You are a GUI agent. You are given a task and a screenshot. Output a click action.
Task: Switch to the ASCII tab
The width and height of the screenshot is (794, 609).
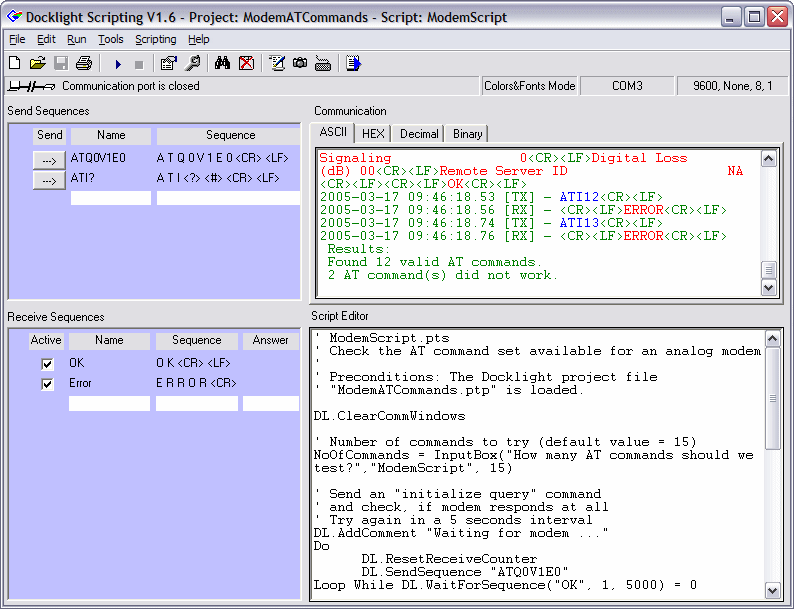[x=333, y=132]
